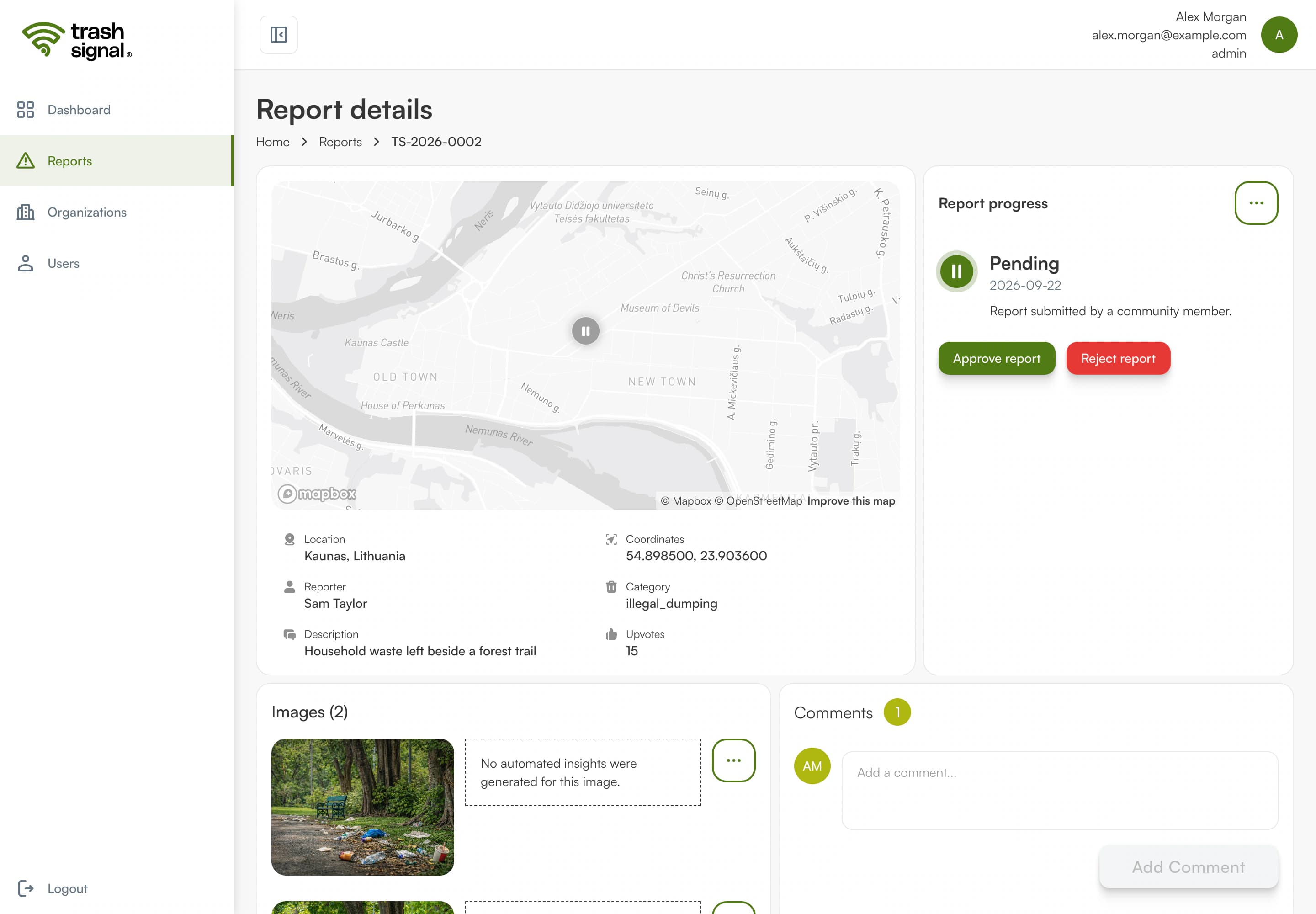The width and height of the screenshot is (1316, 914).
Task: Select the Reports warning triangle icon
Action: pos(25,161)
